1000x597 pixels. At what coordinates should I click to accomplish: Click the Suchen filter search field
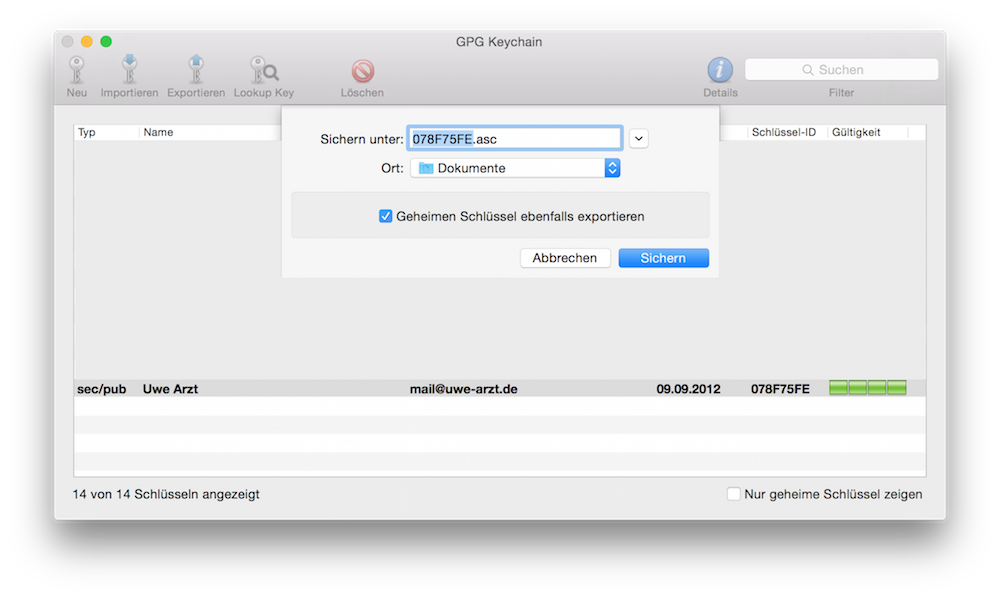pos(841,70)
